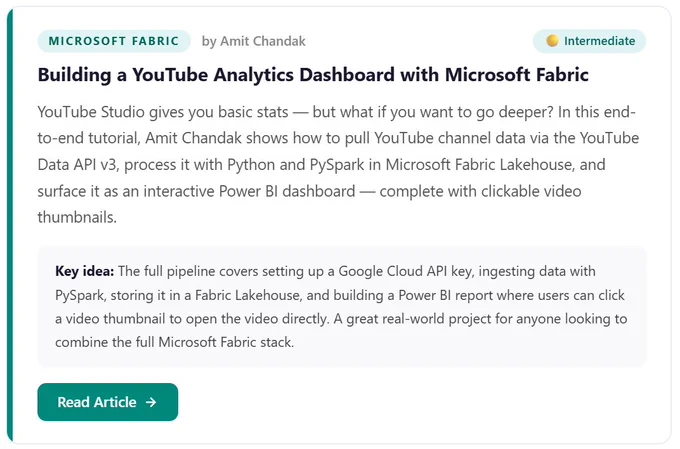Click the bold 'Key idea:' label
This screenshot has height=449, width=680.
click(85, 271)
